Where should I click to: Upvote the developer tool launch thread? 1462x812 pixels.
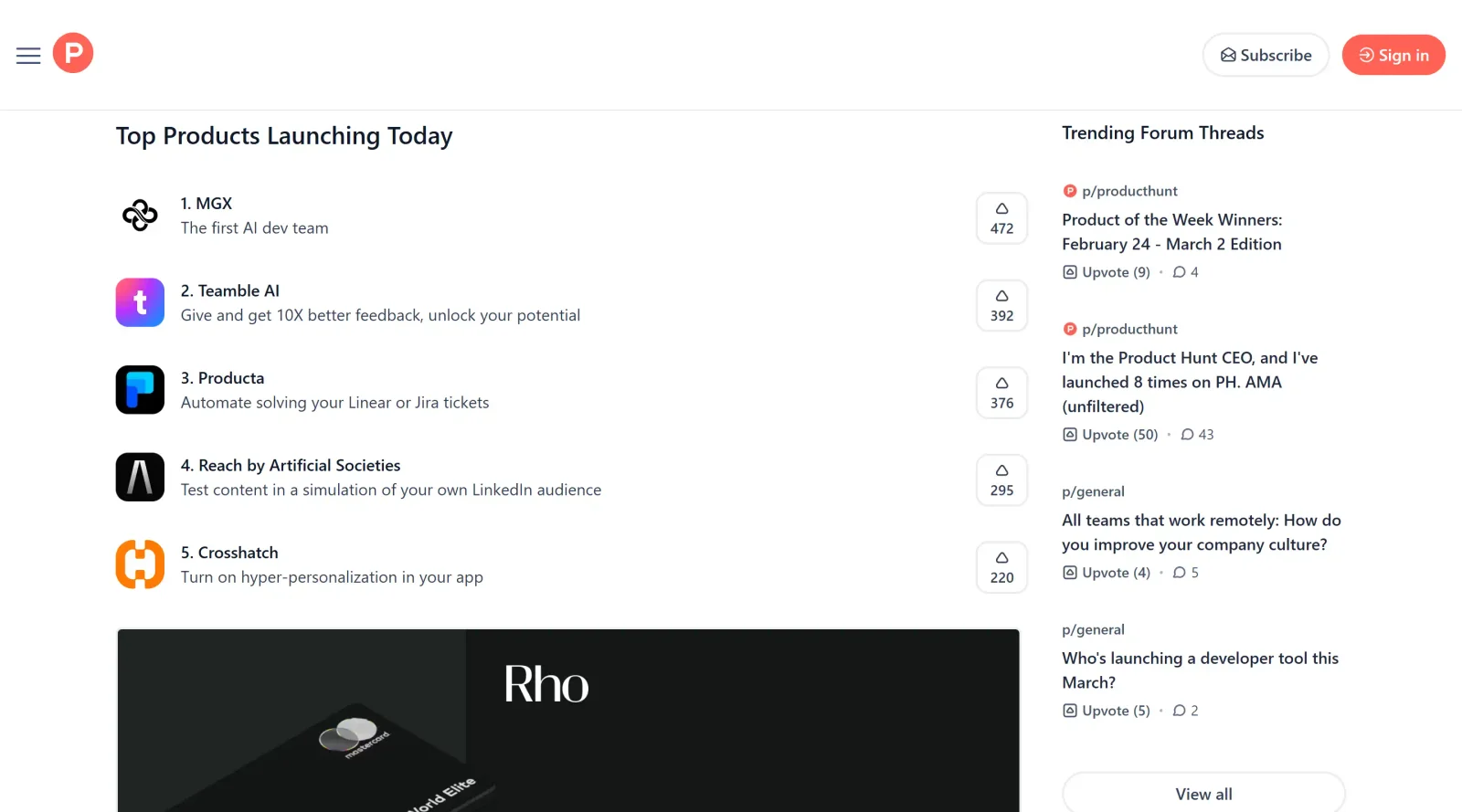1106,710
